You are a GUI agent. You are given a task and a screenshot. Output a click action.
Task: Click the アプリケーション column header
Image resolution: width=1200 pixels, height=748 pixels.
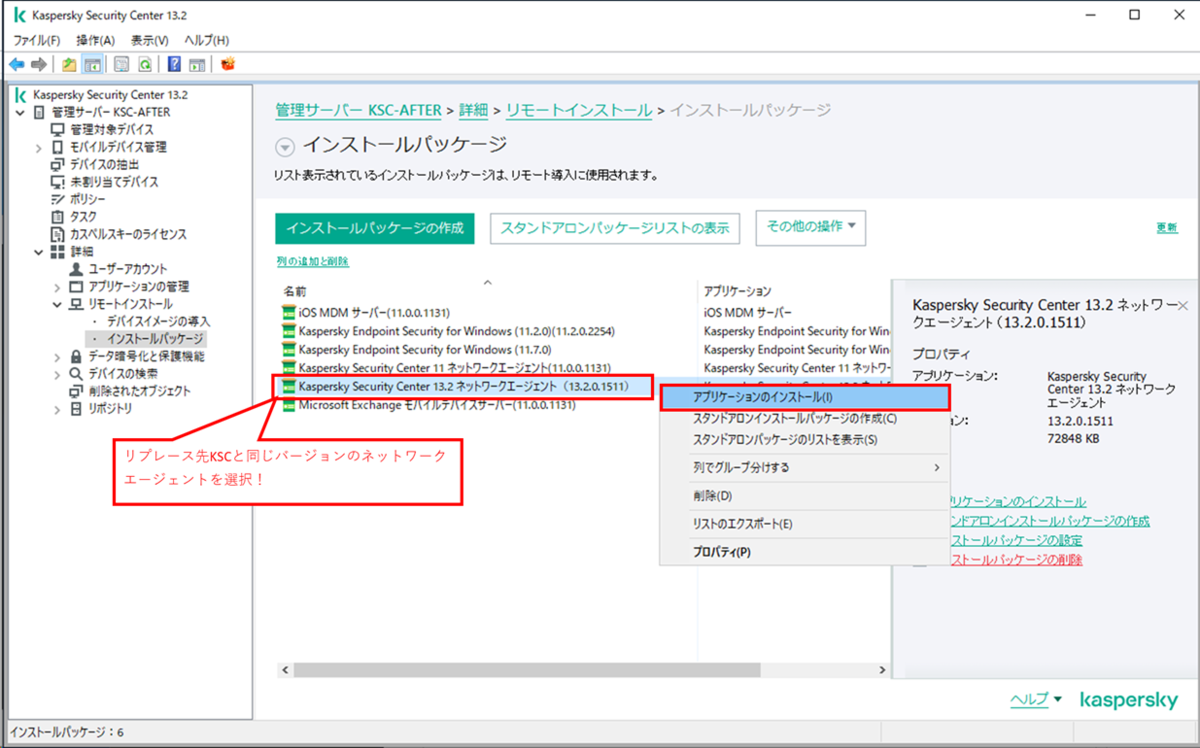[x=738, y=291]
